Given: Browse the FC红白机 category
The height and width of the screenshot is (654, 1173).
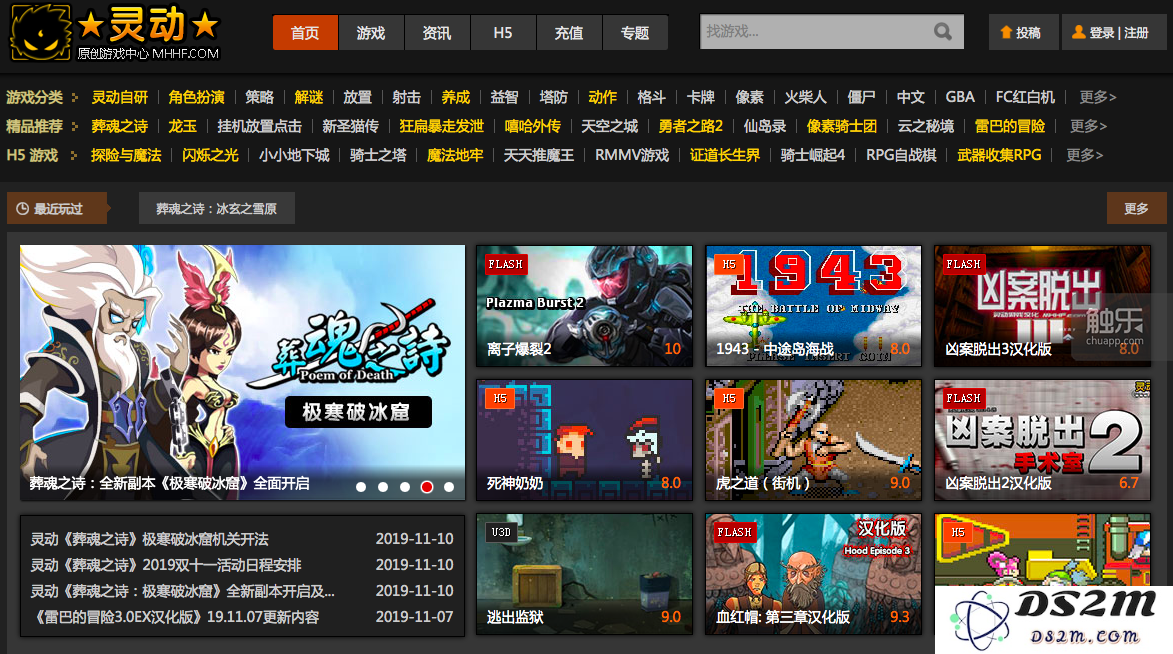Looking at the screenshot, I should click(1025, 97).
